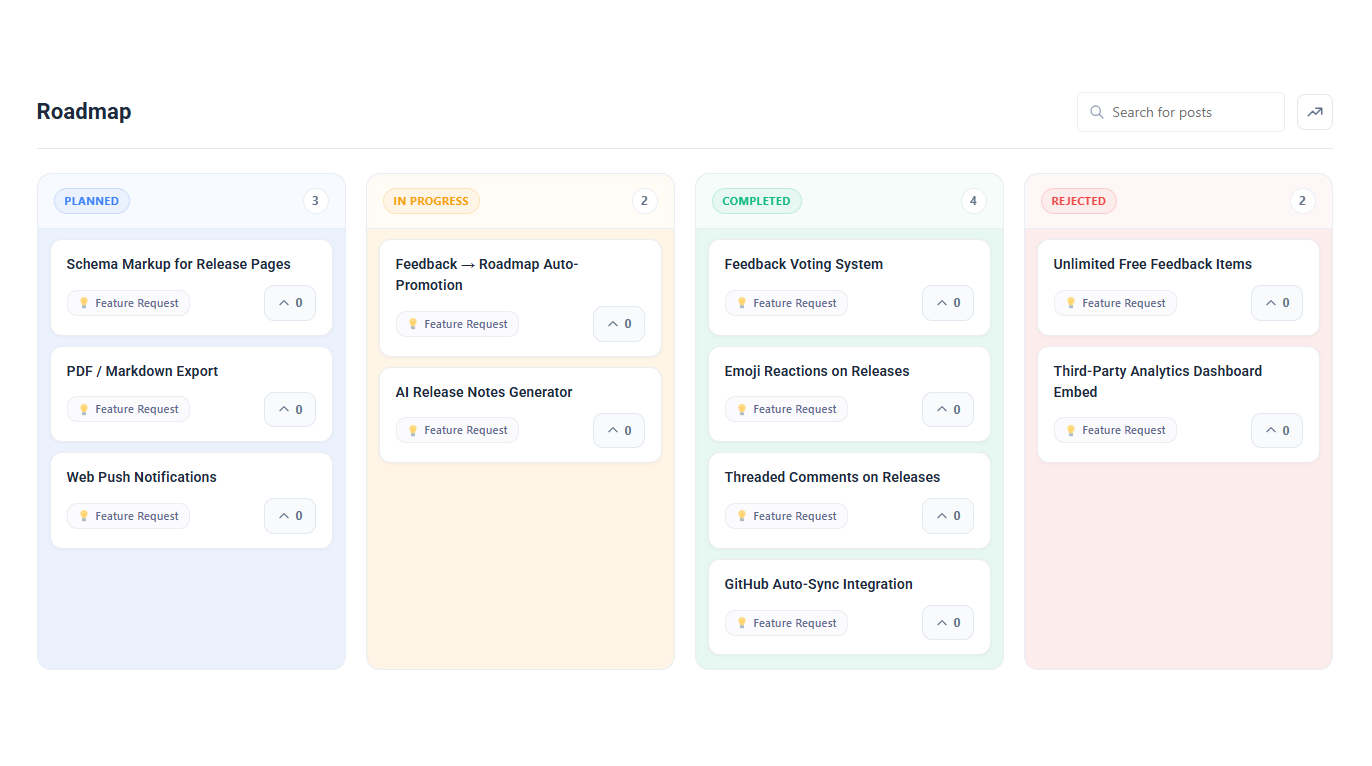Upvote Unlimited Free Feedback Items post
Screen dimensions: 1372x766
coord(1277,303)
